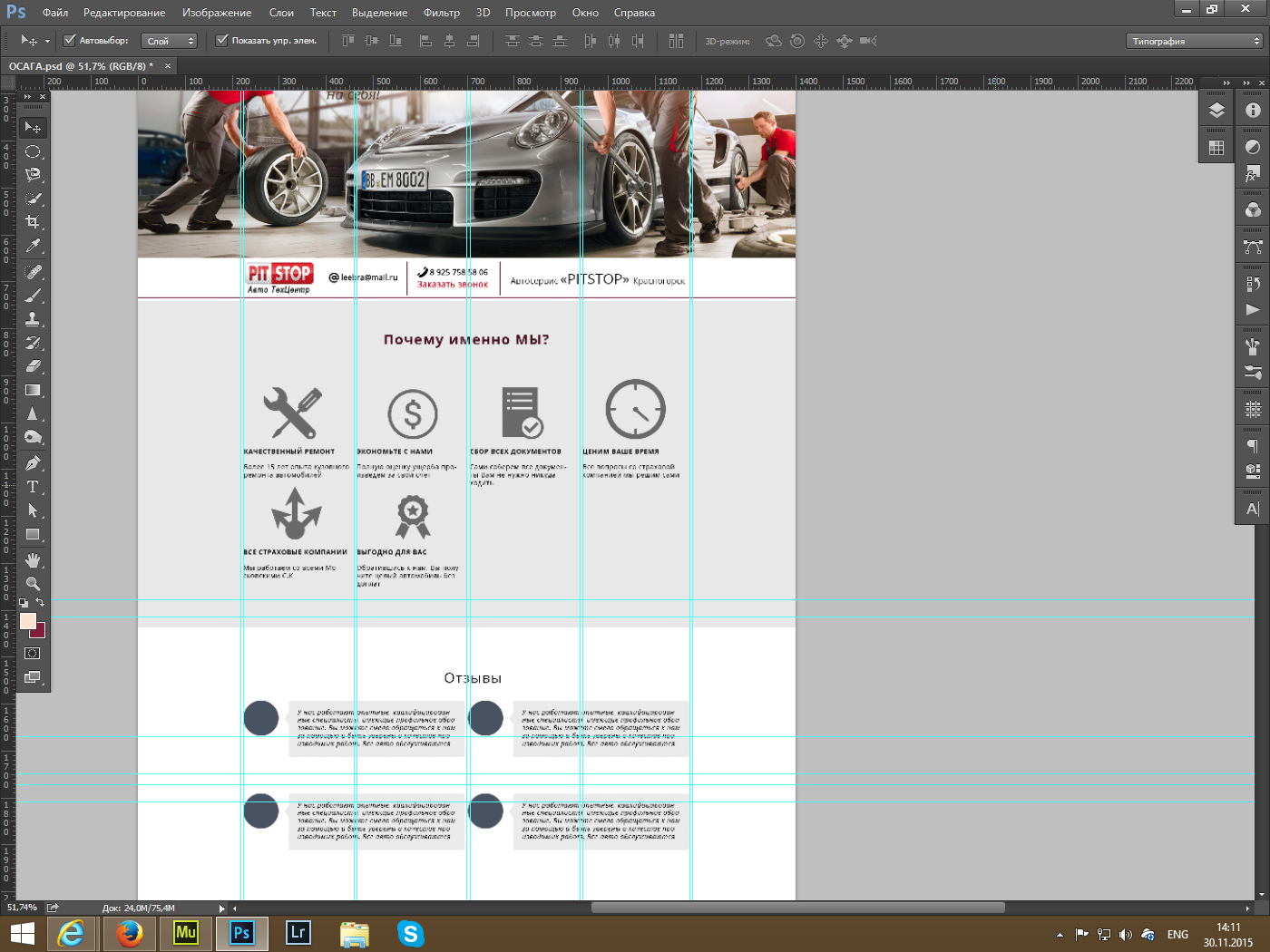Open the Layers panel icon

[1216, 111]
